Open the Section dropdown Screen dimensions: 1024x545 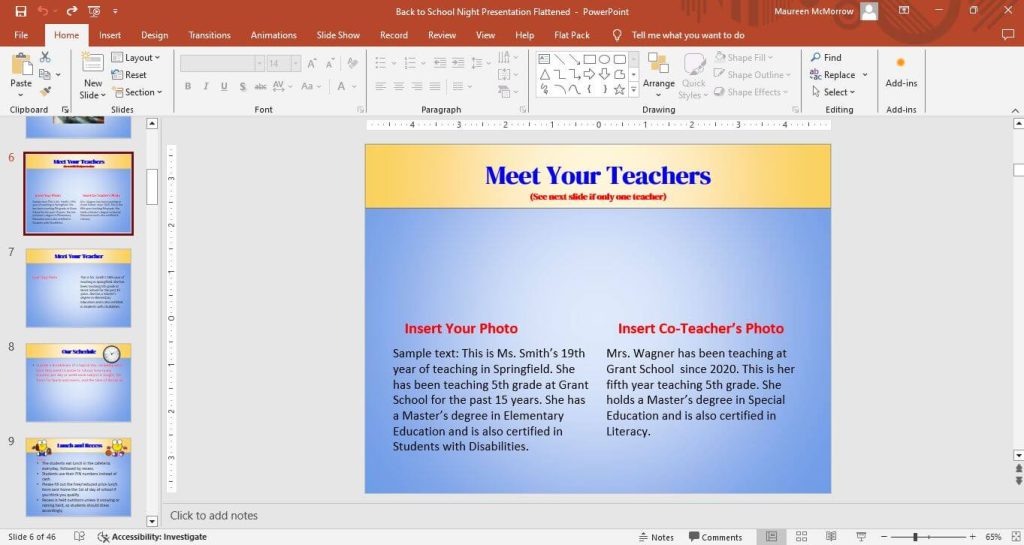click(135, 92)
